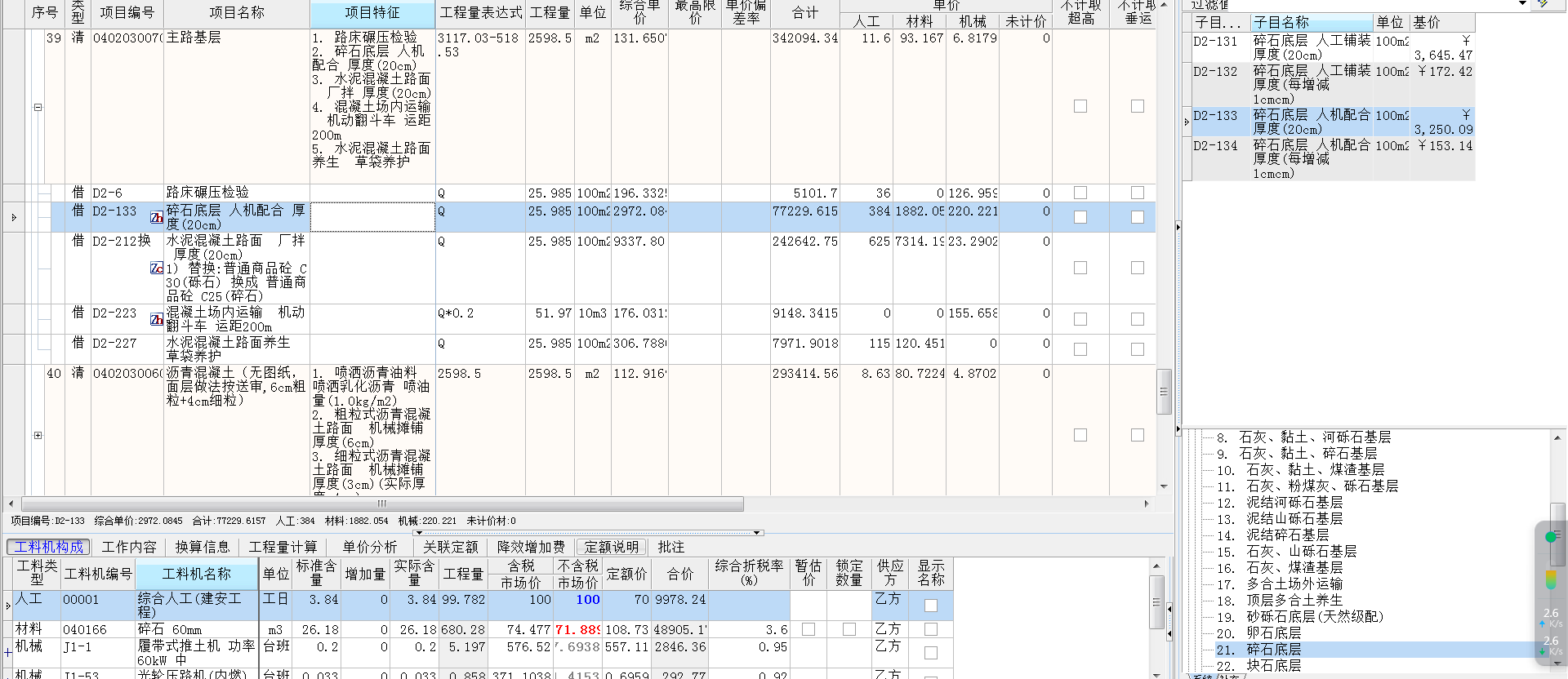Screen dimensions: 1568x679
Task: Tick 不计取超高 for row D2-6
Action: (1080, 193)
